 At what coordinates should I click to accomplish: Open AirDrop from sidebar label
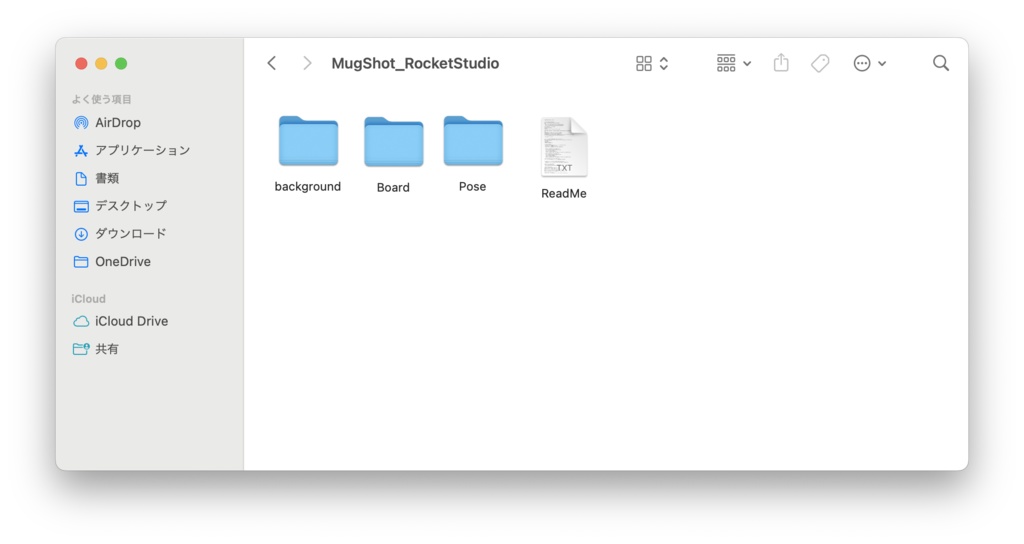[118, 123]
